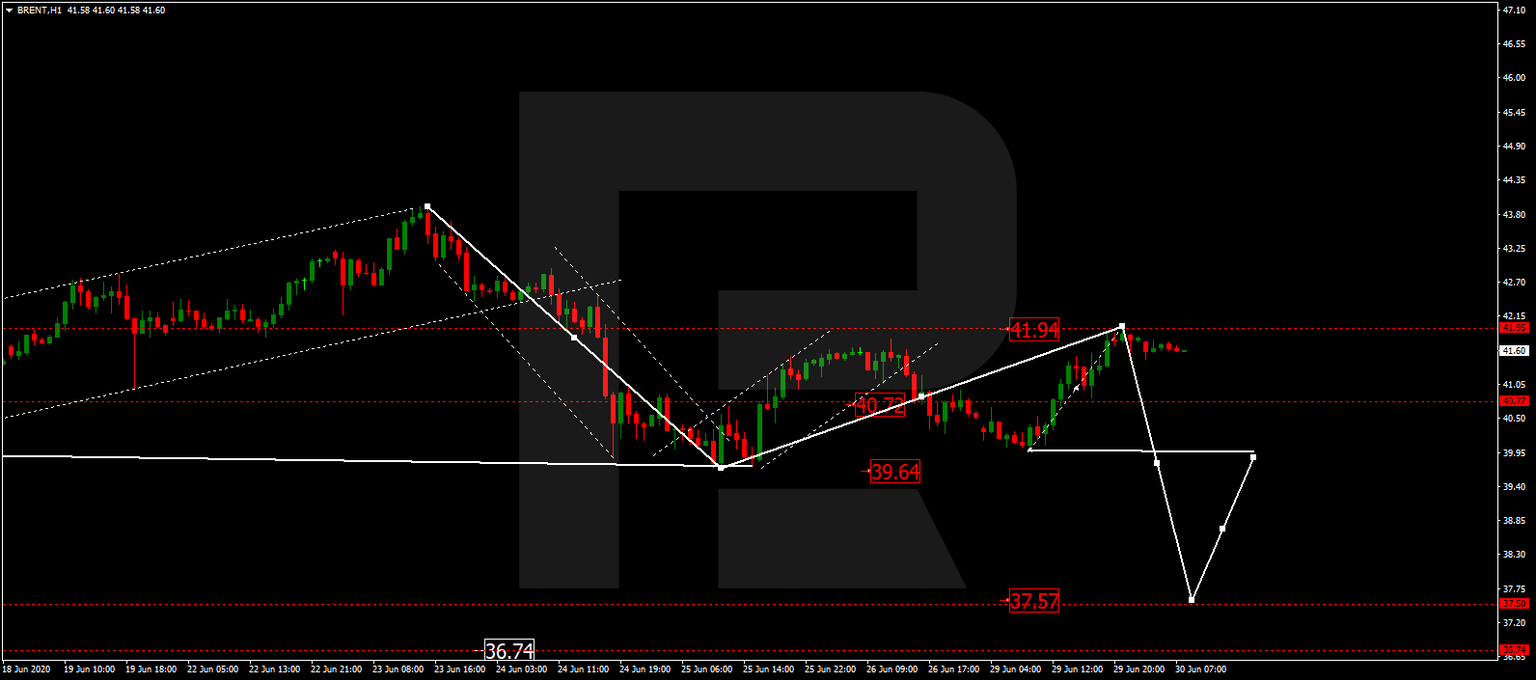
Task: Click the BRENT,H1 chart title
Action: pos(39,10)
